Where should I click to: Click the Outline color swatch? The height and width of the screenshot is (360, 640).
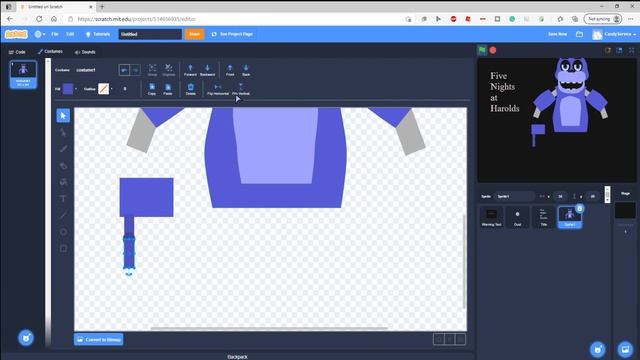pyautogui.click(x=104, y=89)
